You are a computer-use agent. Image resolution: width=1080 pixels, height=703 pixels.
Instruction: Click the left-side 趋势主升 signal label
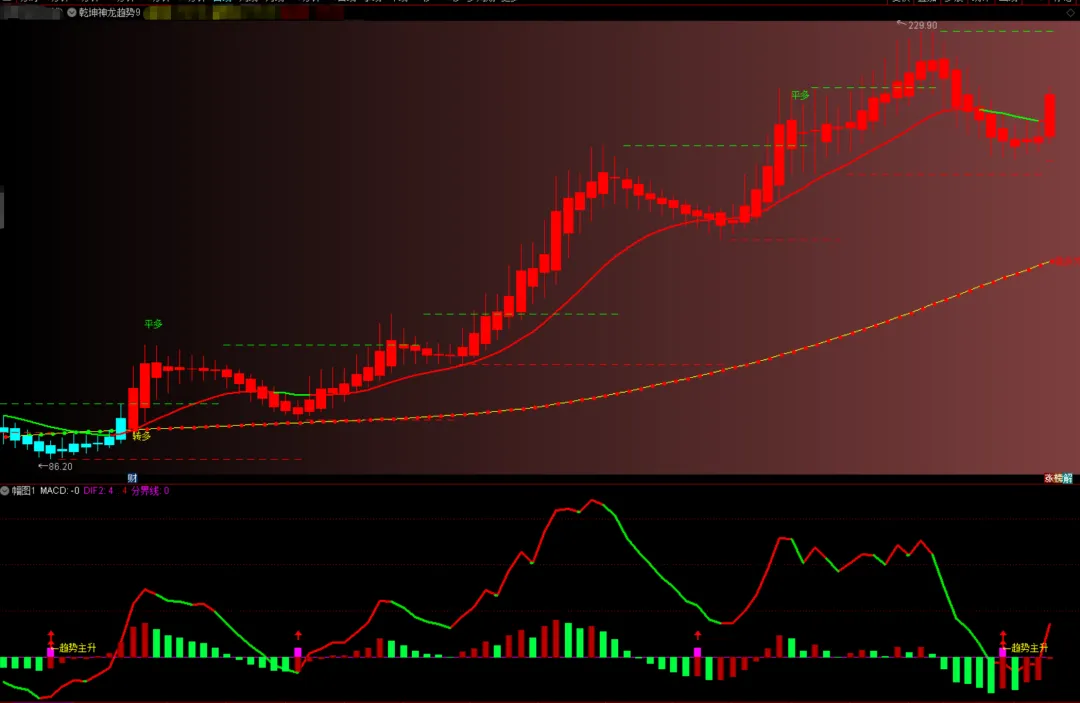[78, 648]
